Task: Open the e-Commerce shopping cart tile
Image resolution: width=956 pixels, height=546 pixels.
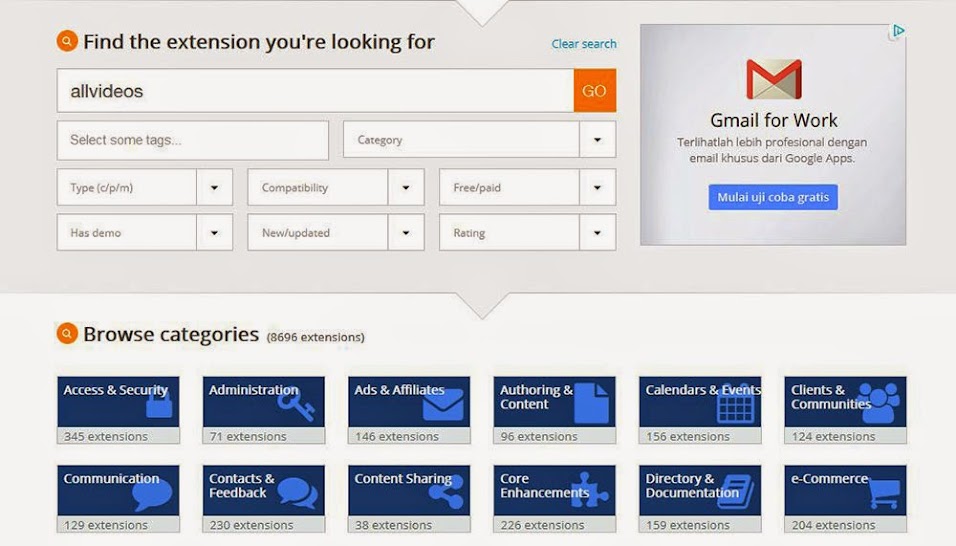Action: 845,490
